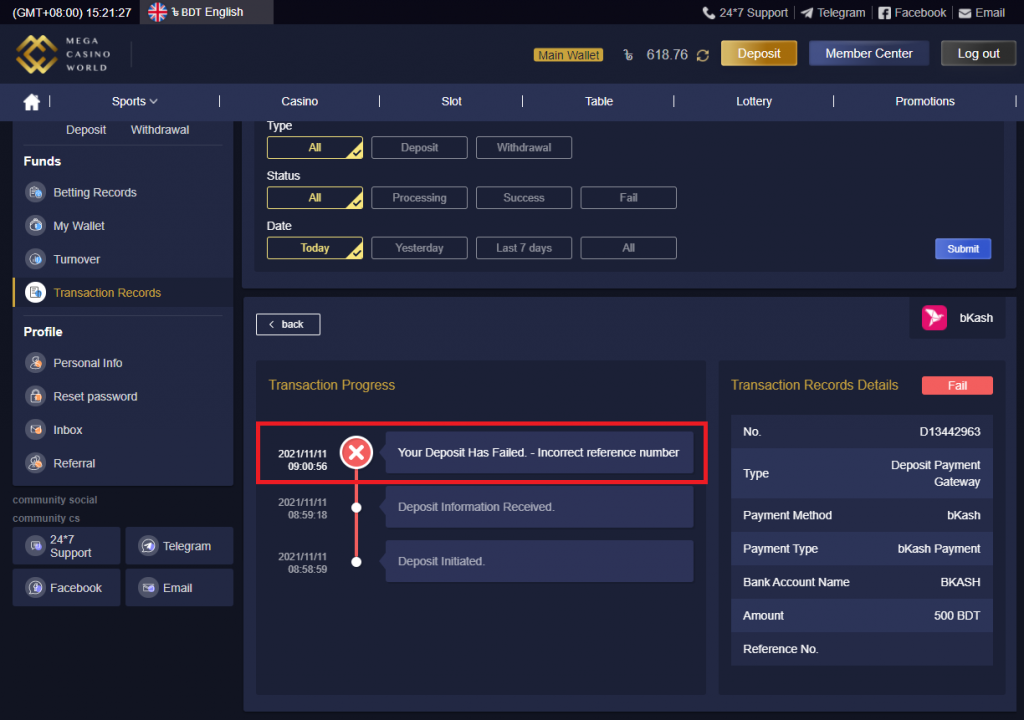Click the Log out button
The height and width of the screenshot is (720, 1024).
click(x=978, y=54)
